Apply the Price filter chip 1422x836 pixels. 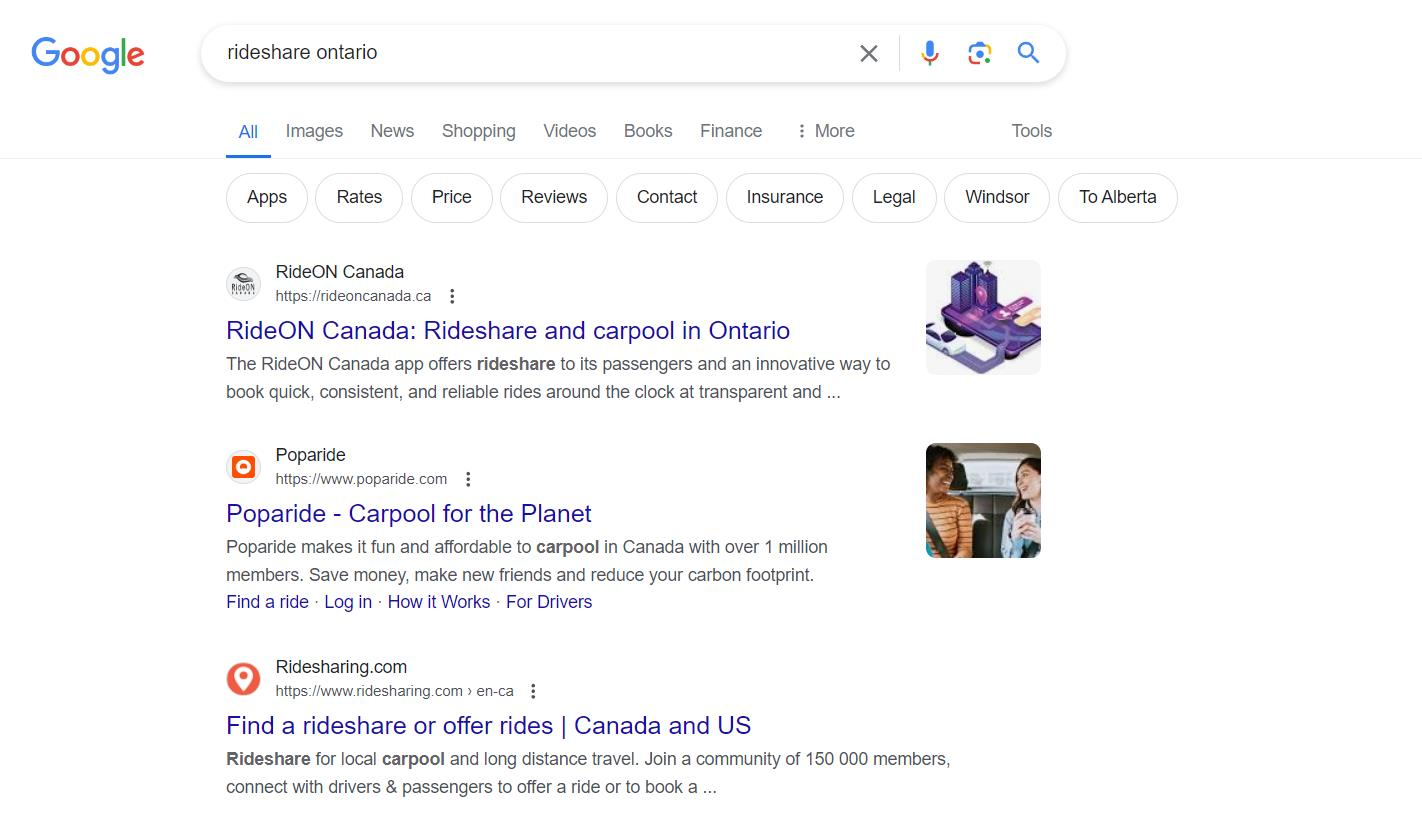coord(452,197)
